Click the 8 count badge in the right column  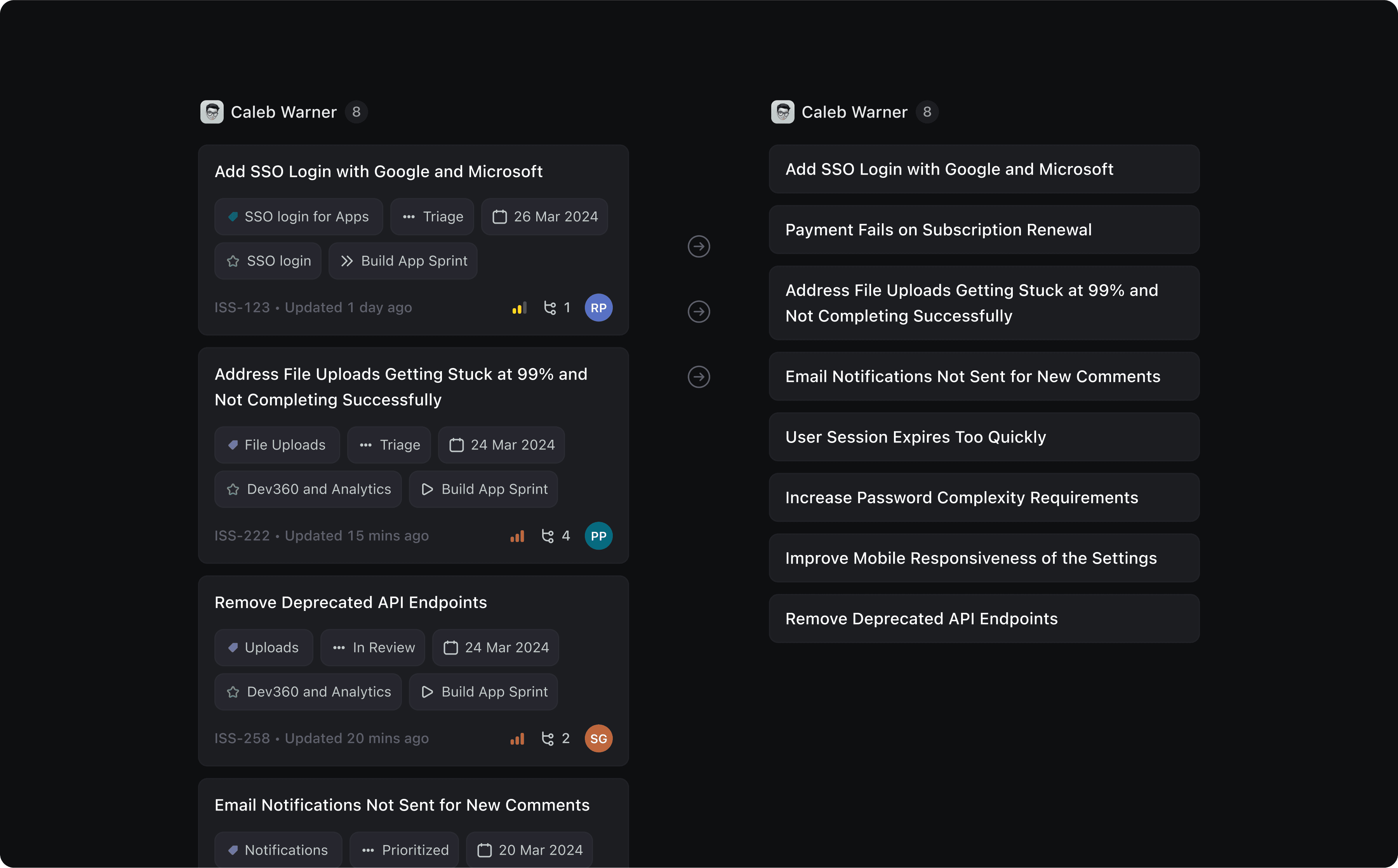pyautogui.click(x=927, y=112)
